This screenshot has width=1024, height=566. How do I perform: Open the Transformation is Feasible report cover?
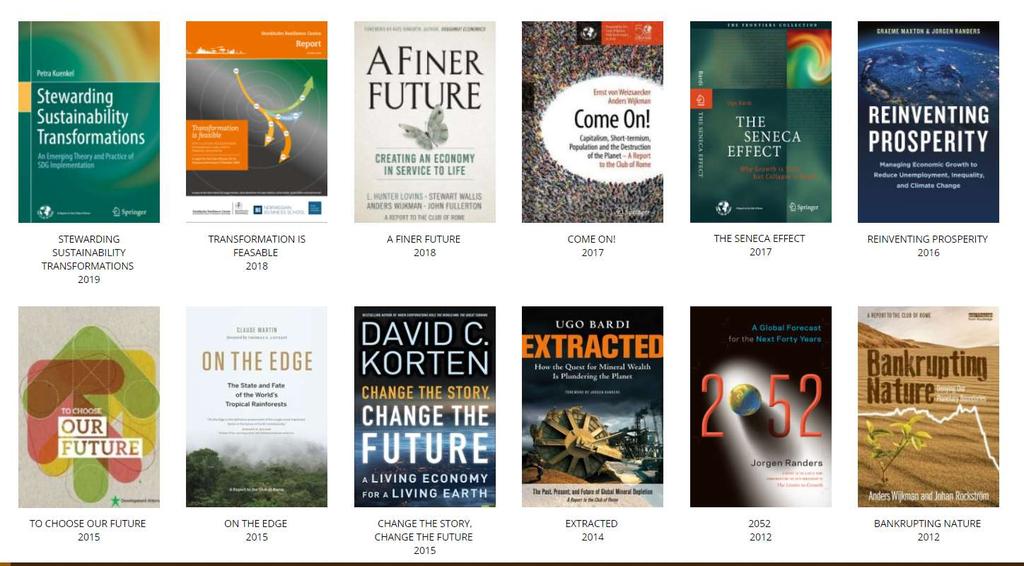tap(257, 122)
